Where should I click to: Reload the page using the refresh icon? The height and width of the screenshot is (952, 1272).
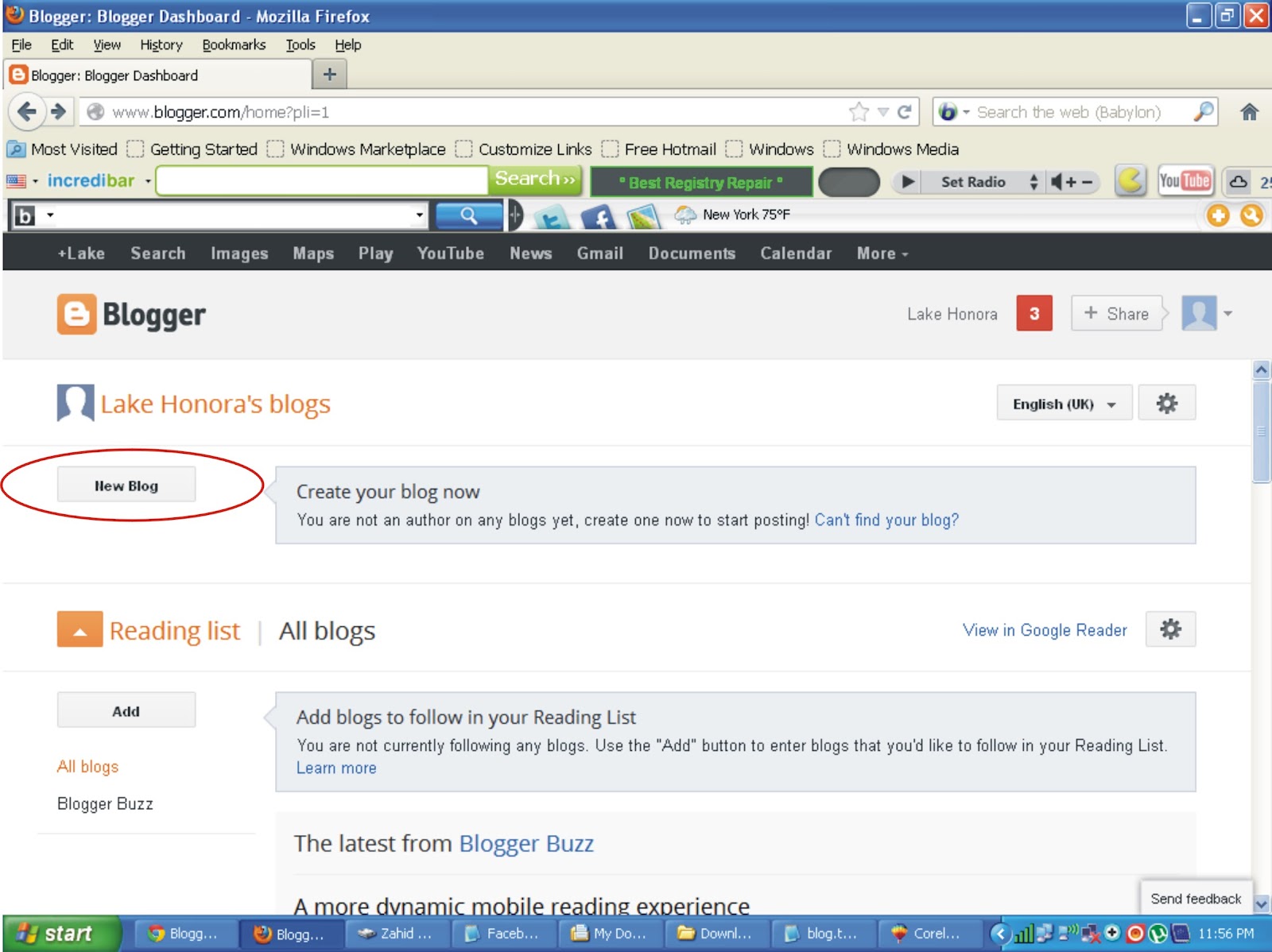(x=905, y=112)
